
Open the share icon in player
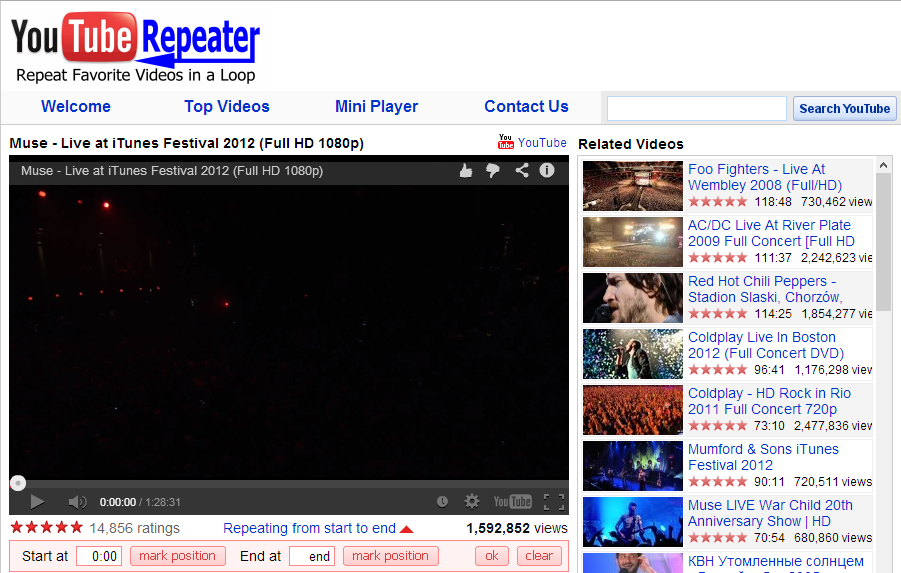point(522,170)
